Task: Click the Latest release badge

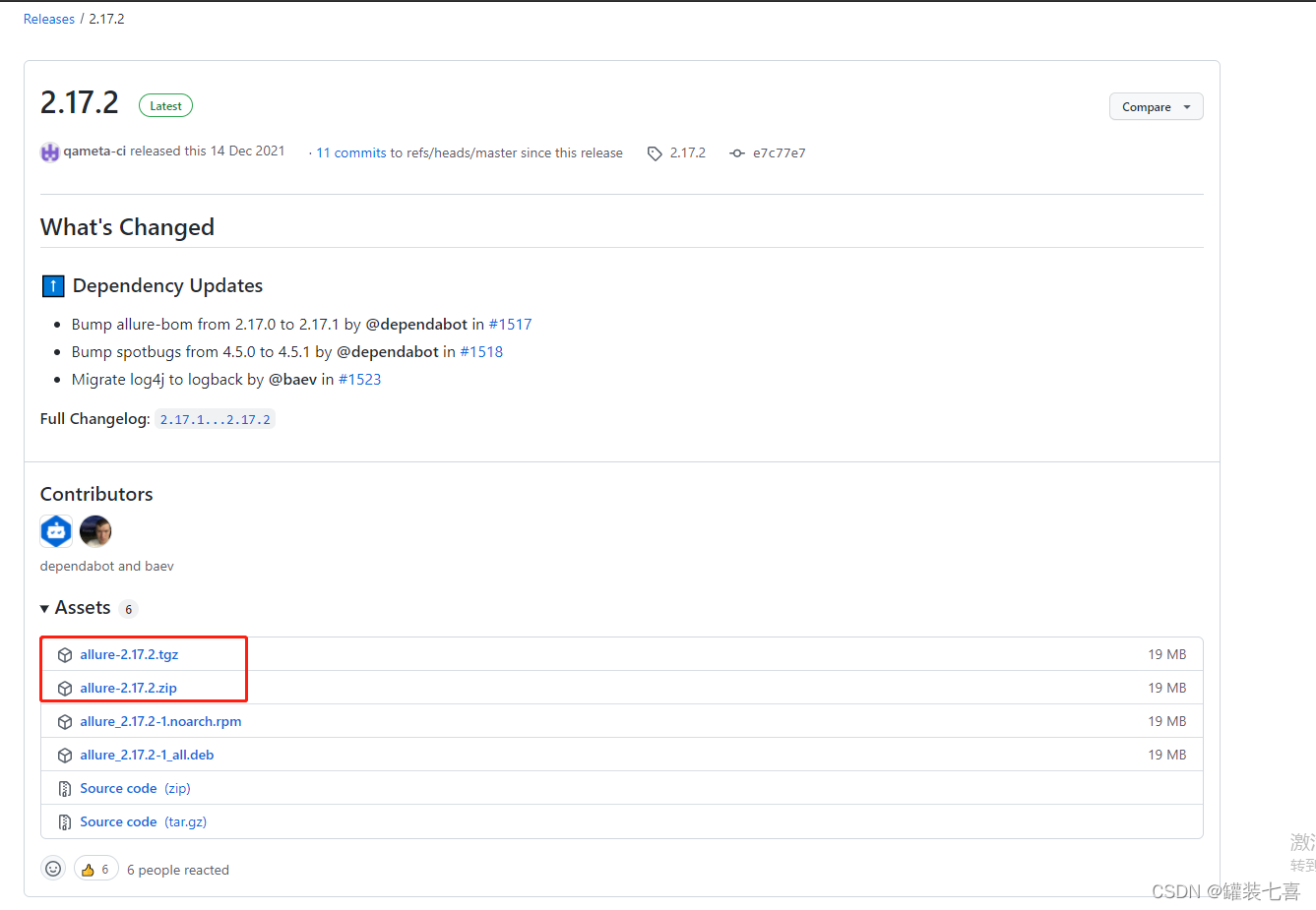Action: [165, 106]
